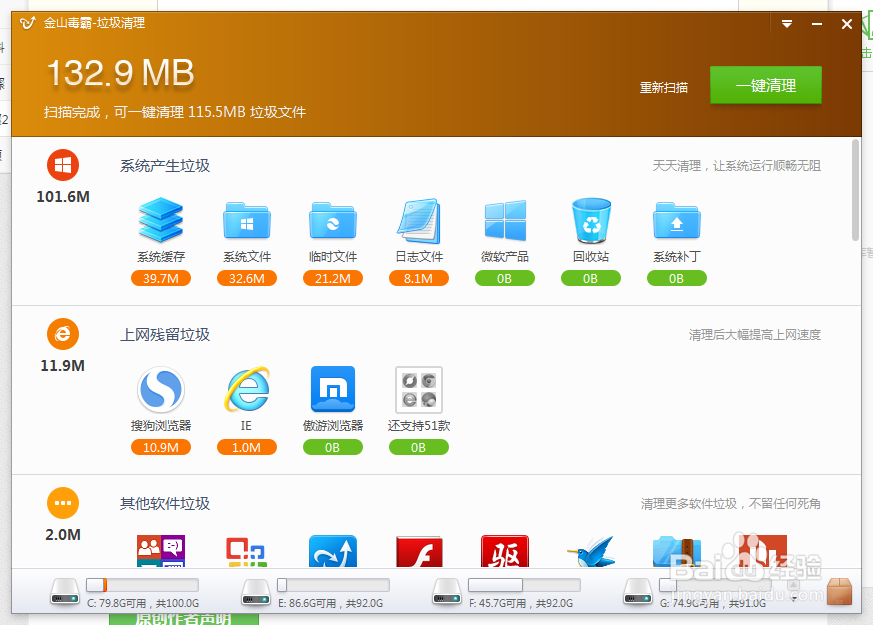Open the 回收站 recycle bin cleanup item
The image size is (873, 625).
(x=591, y=220)
